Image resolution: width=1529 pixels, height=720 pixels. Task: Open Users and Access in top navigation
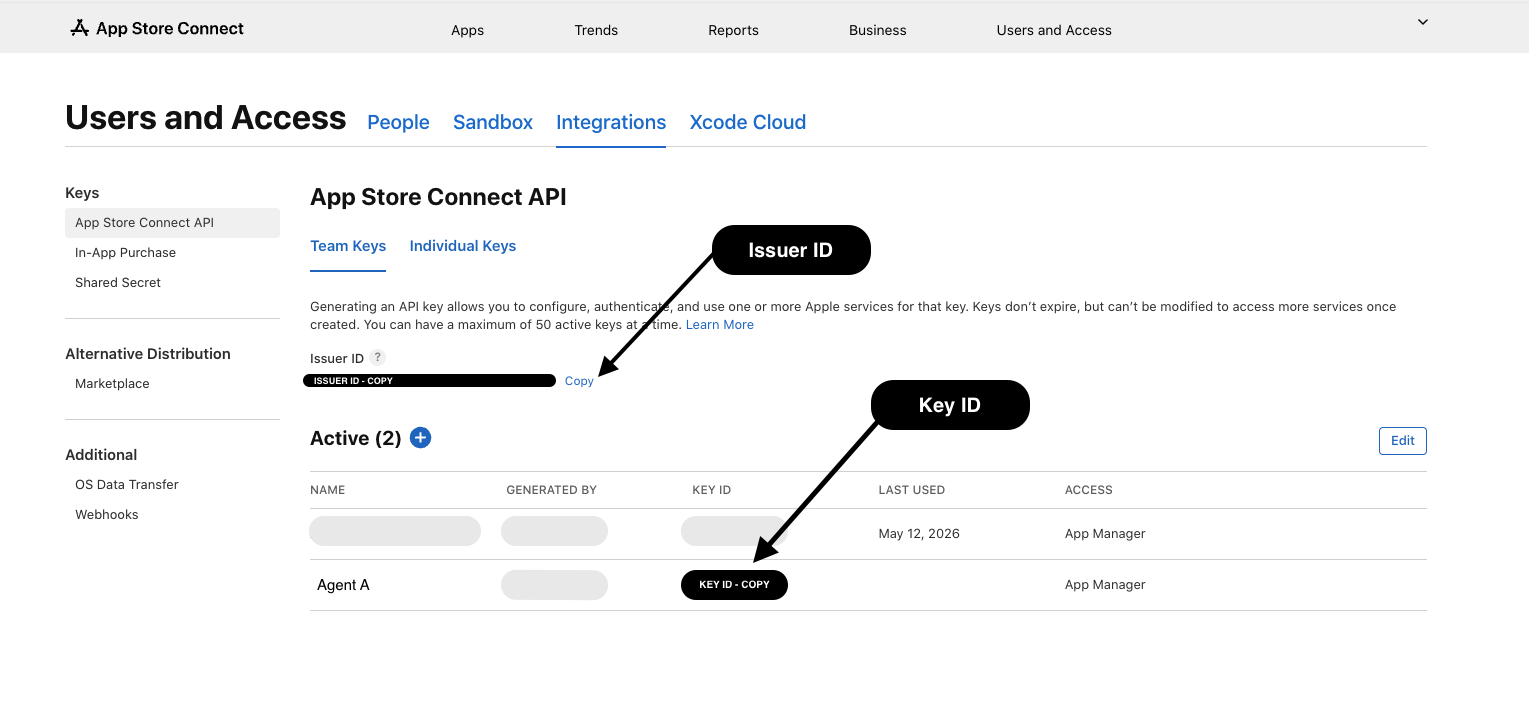click(x=1054, y=30)
